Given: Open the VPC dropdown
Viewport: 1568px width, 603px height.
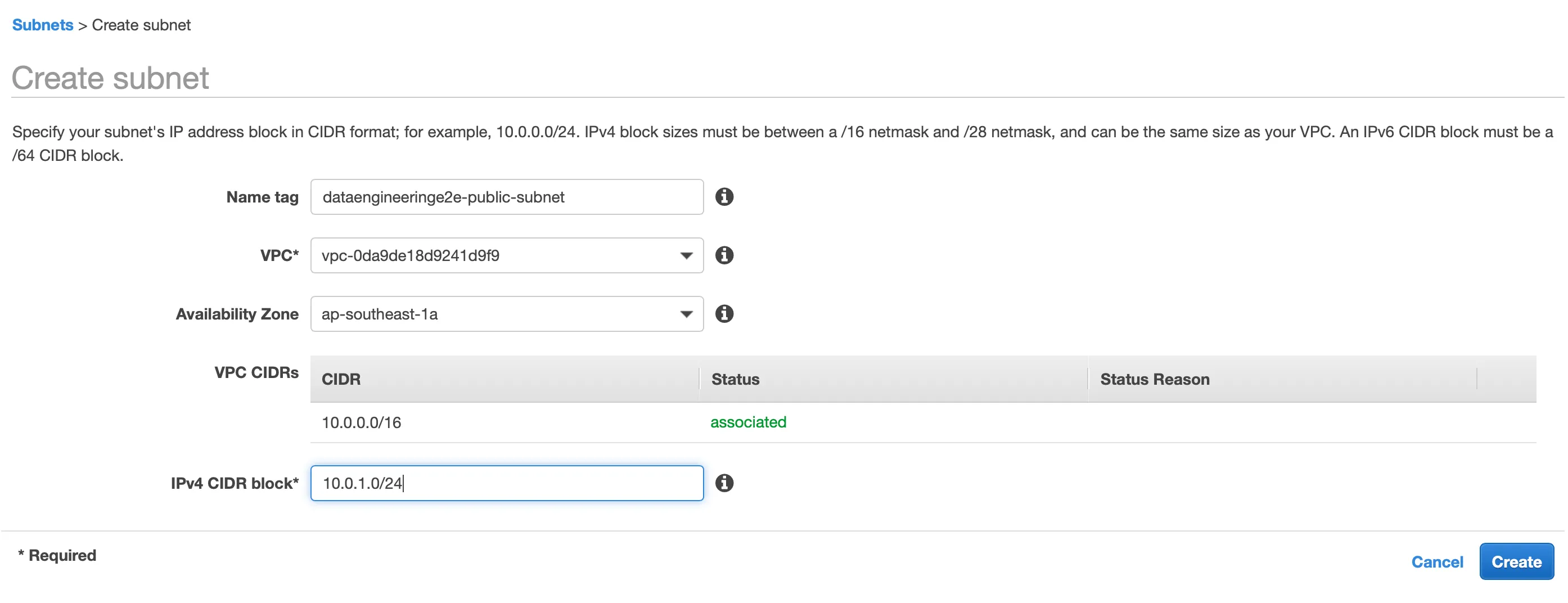Looking at the screenshot, I should [506, 255].
